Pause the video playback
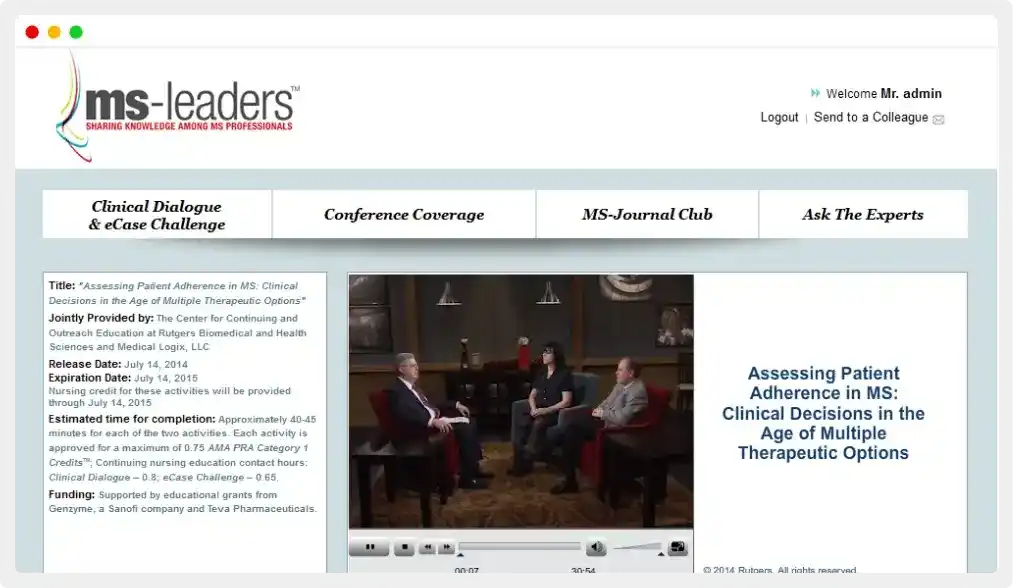The image size is (1013, 588). pyautogui.click(x=370, y=547)
